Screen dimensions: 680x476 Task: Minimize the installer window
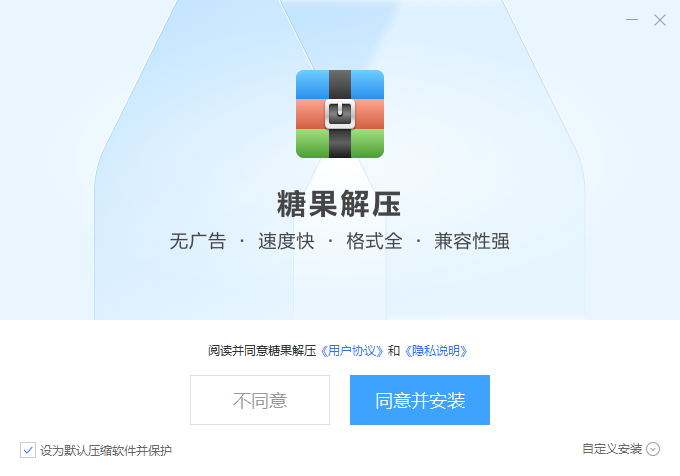coord(632,20)
